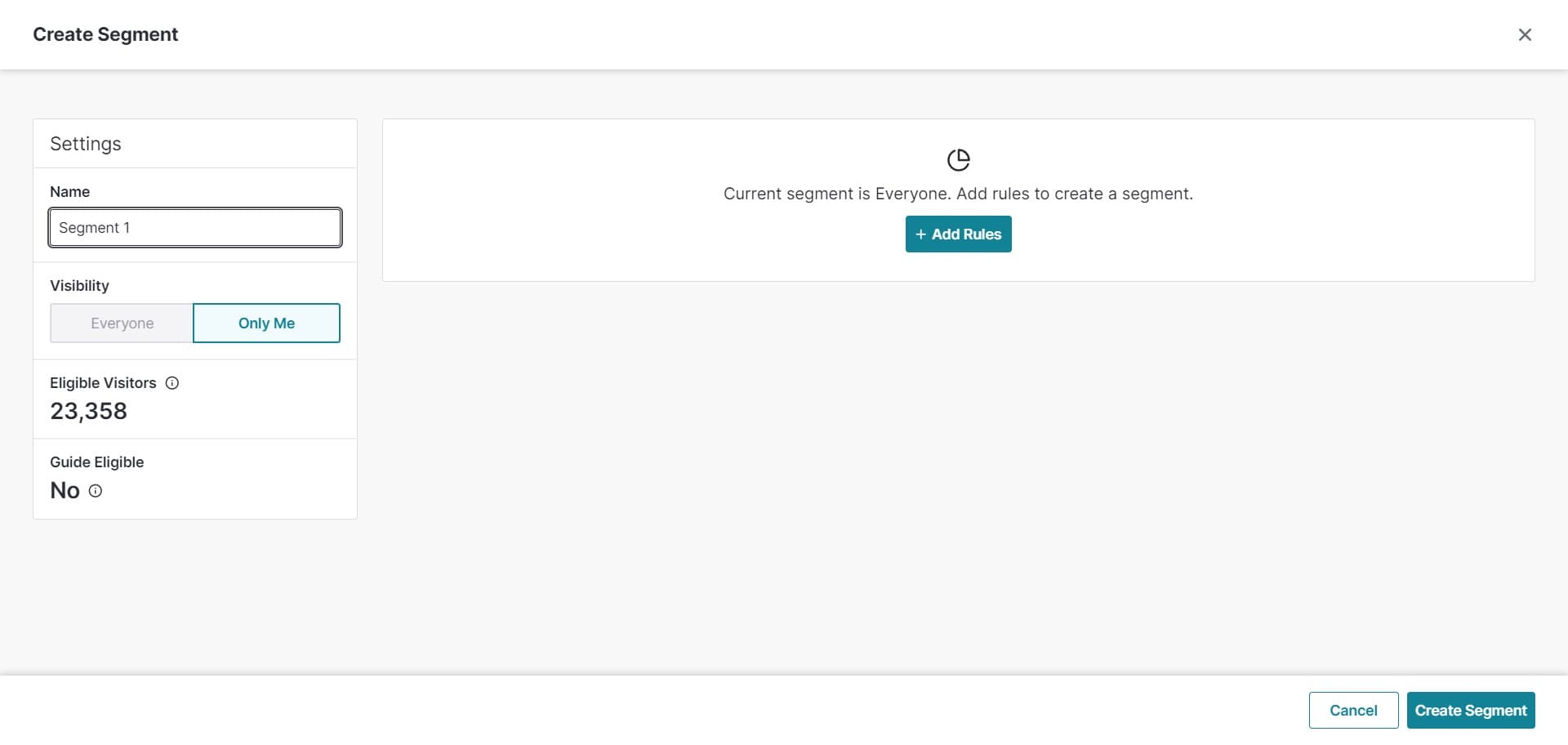Click the 23,358 visitor count

click(89, 411)
